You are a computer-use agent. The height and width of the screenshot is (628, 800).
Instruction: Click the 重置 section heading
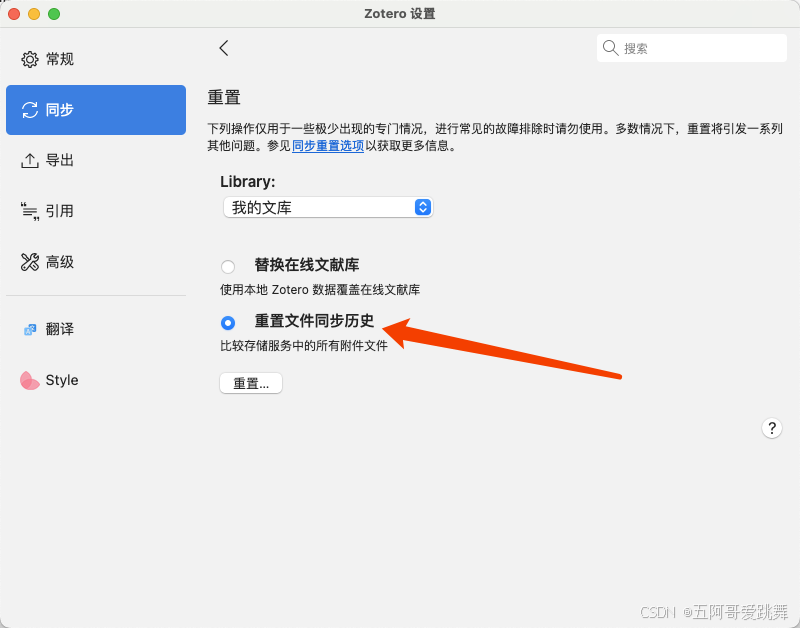pyautogui.click(x=223, y=97)
